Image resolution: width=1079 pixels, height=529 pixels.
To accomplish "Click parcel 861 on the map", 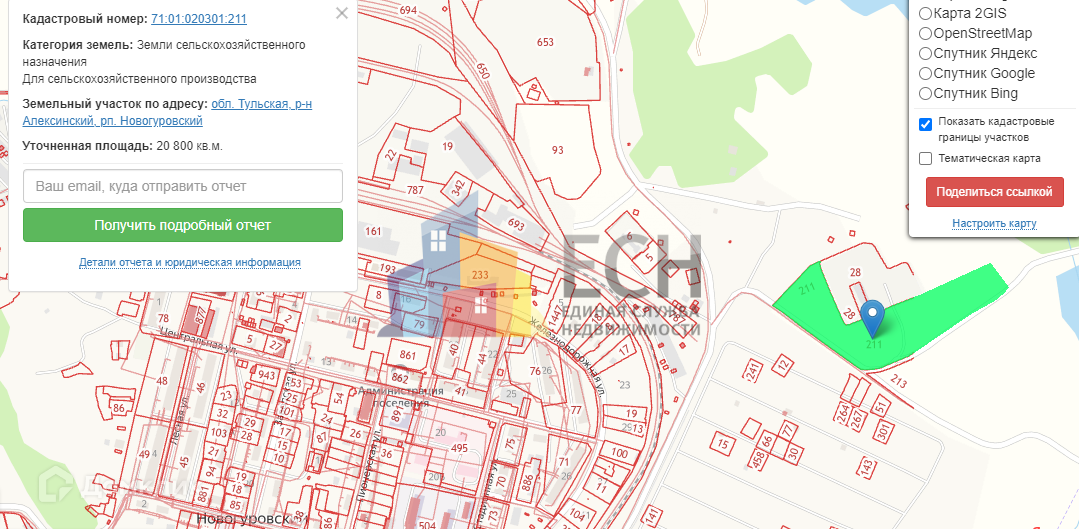I will pos(408,355).
